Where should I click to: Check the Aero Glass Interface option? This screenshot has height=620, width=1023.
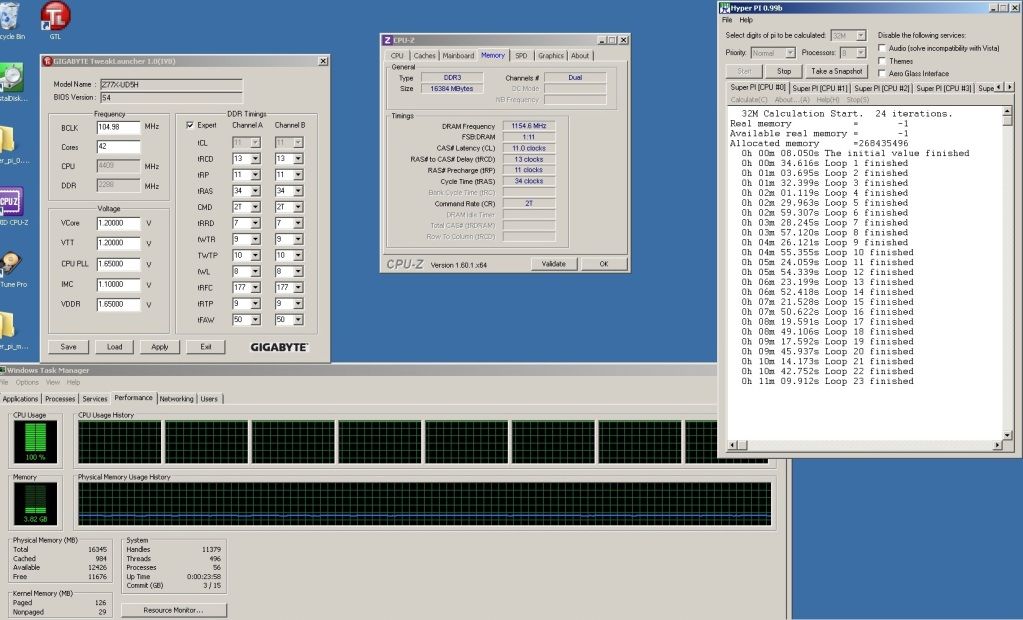(x=881, y=73)
